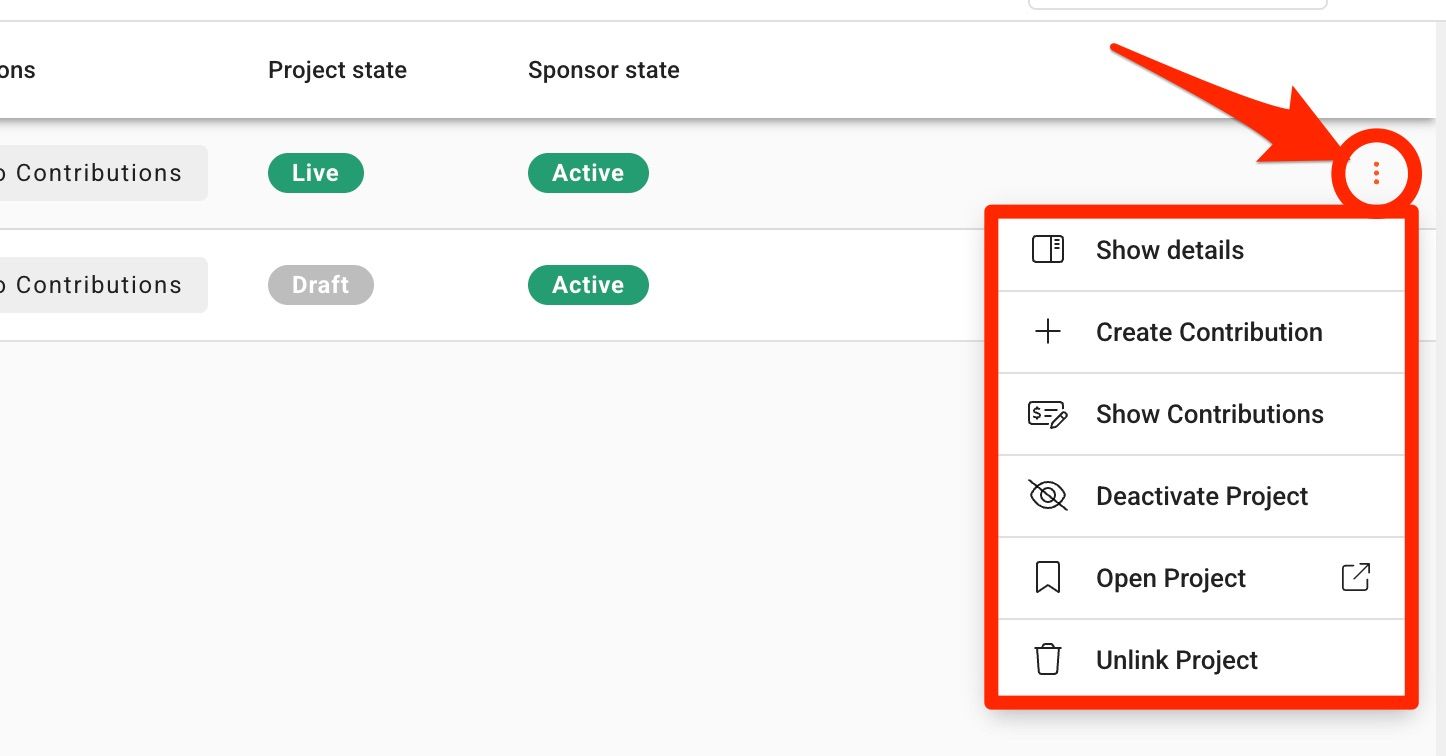
Task: Click the trash icon for Unlink Project
Action: pos(1047,660)
